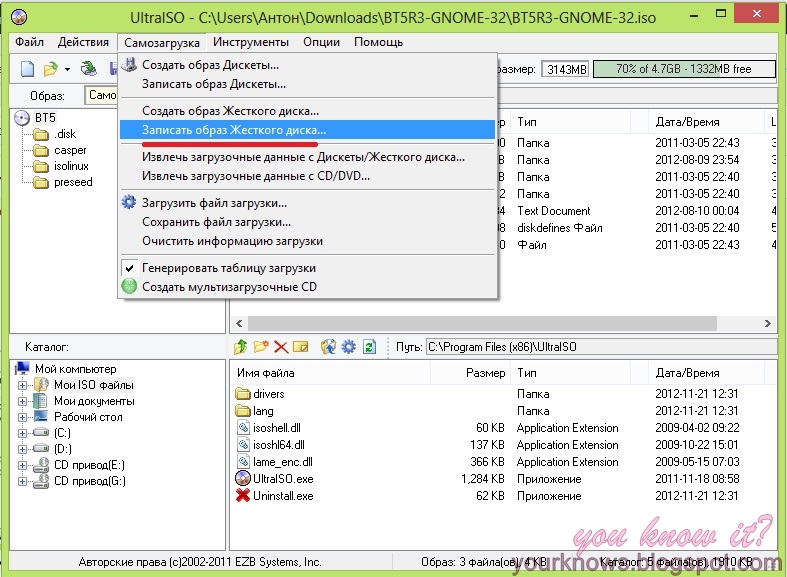Screen dimensions: 787x577
Task: Expand the (C:) drive node
Action: 22,433
